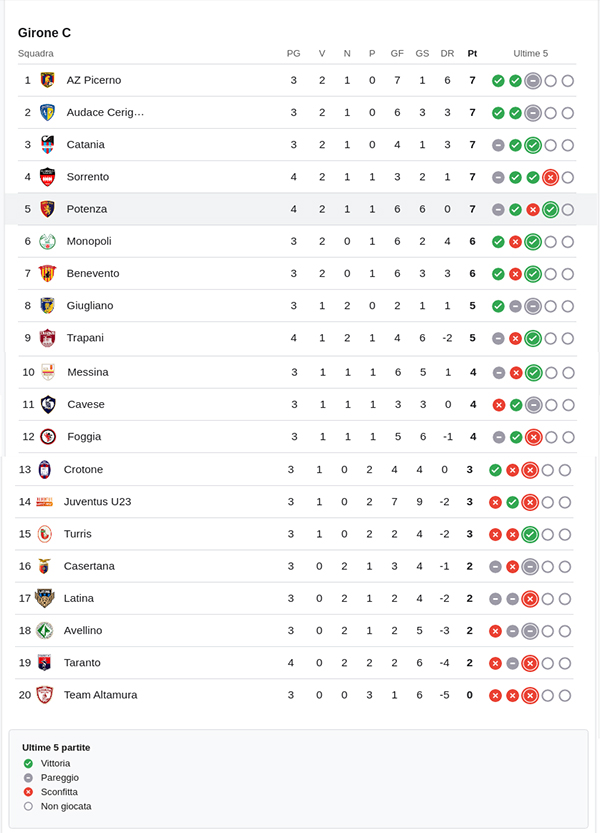Click Casertana's last grey draw icon
This screenshot has height=833, width=600.
(x=530, y=566)
